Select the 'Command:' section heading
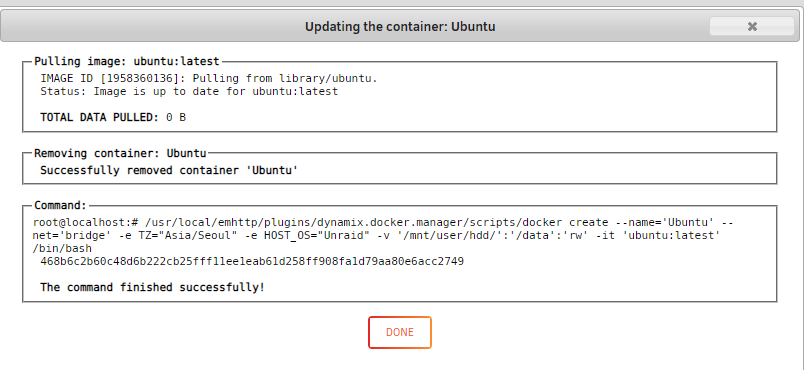The image size is (804, 370). click(x=61, y=205)
